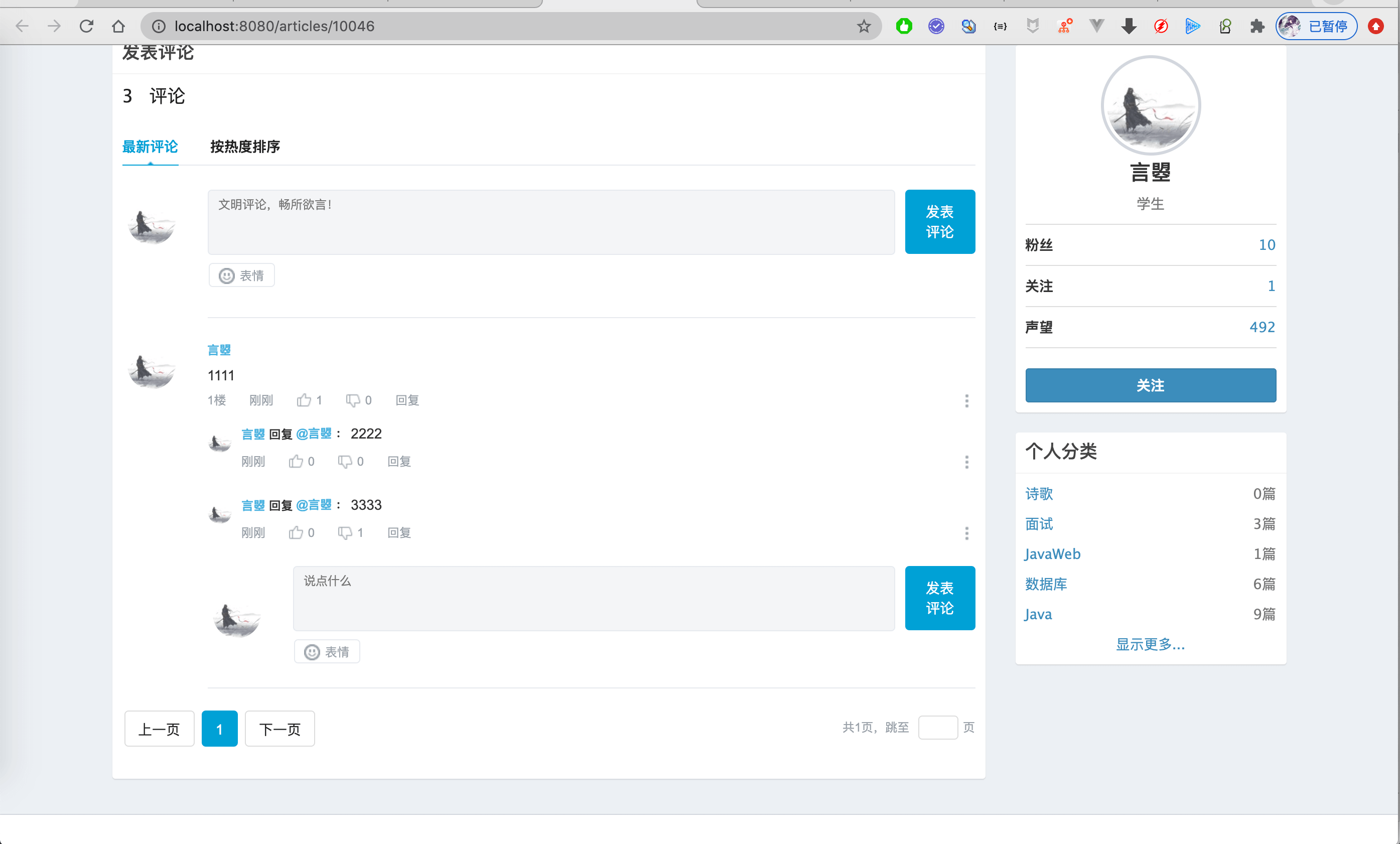This screenshot has height=844, width=1400.
Task: Thumbs-up the 2222 reply
Action: tap(296, 462)
